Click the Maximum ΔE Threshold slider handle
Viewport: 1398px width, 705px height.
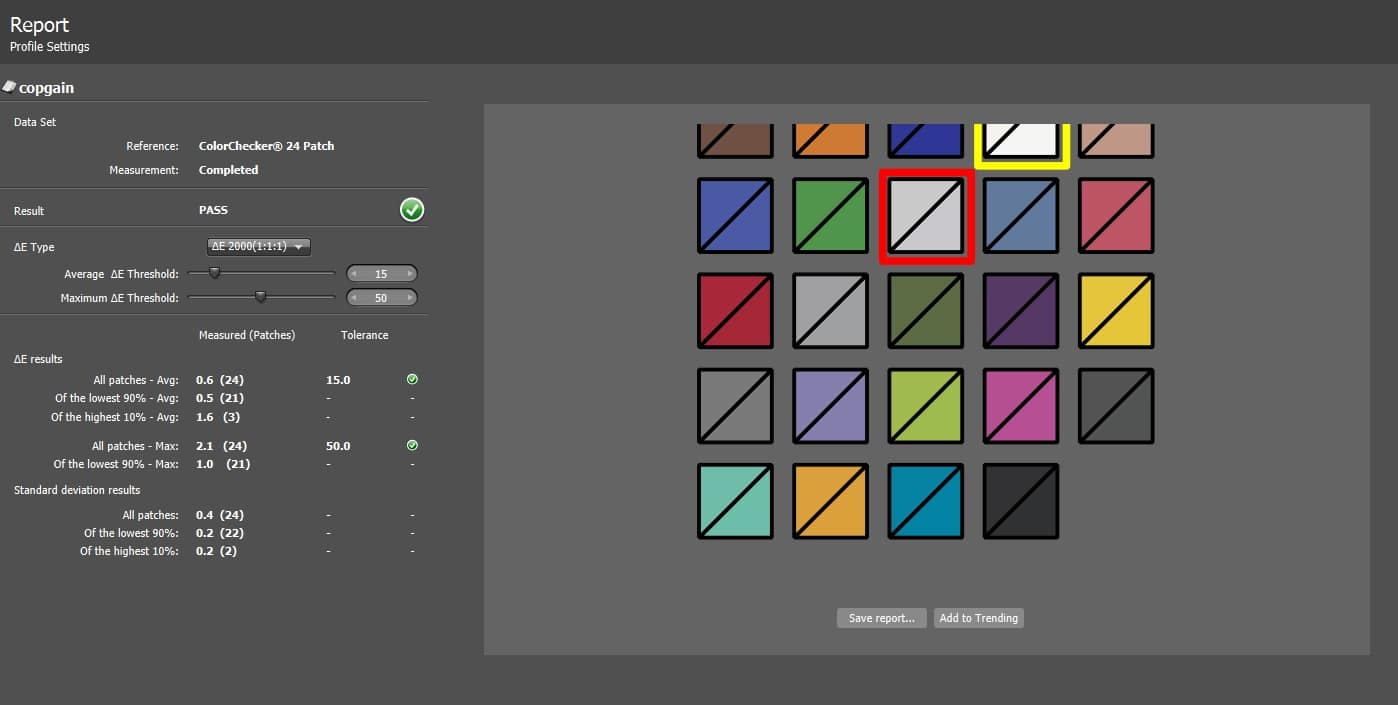[261, 297]
